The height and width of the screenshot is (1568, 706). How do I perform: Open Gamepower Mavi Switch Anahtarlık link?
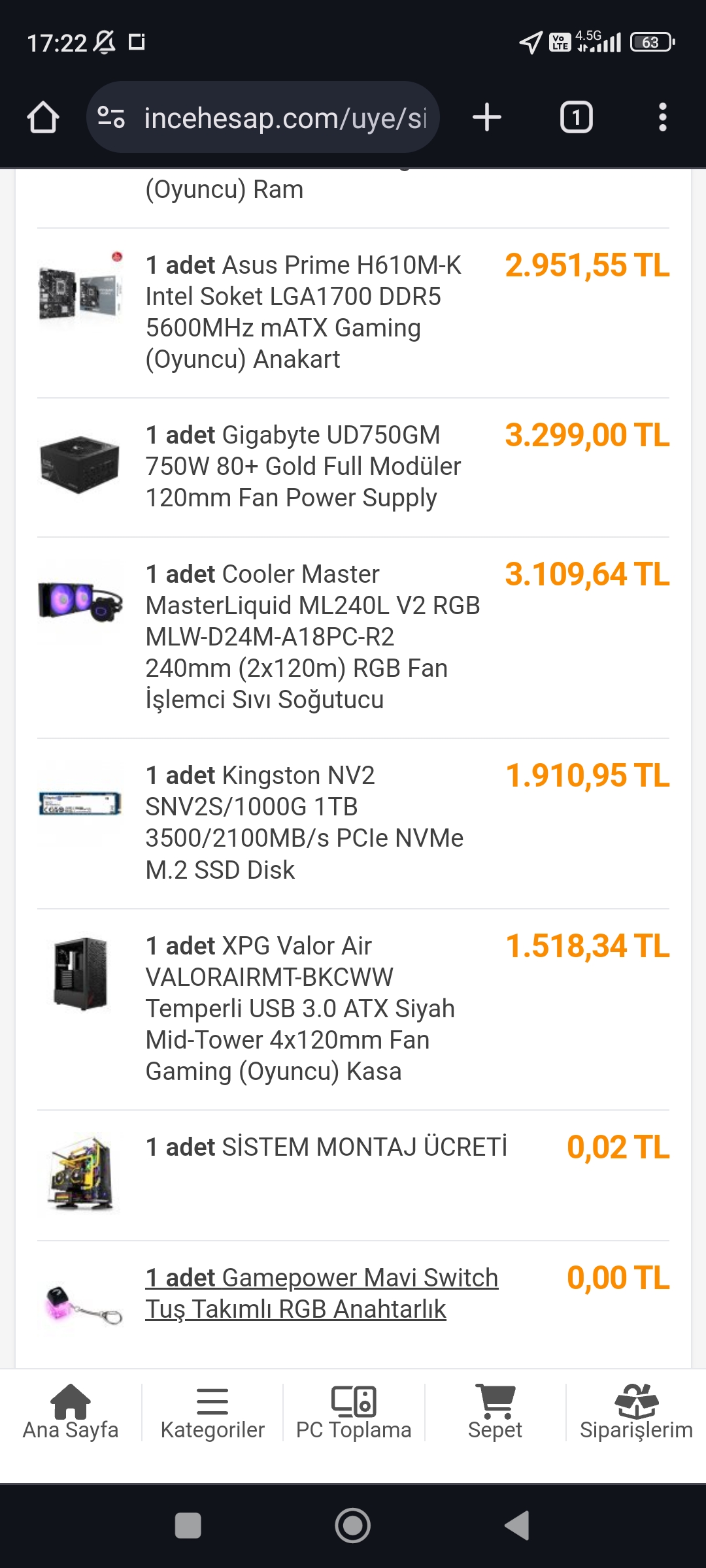click(x=322, y=1294)
